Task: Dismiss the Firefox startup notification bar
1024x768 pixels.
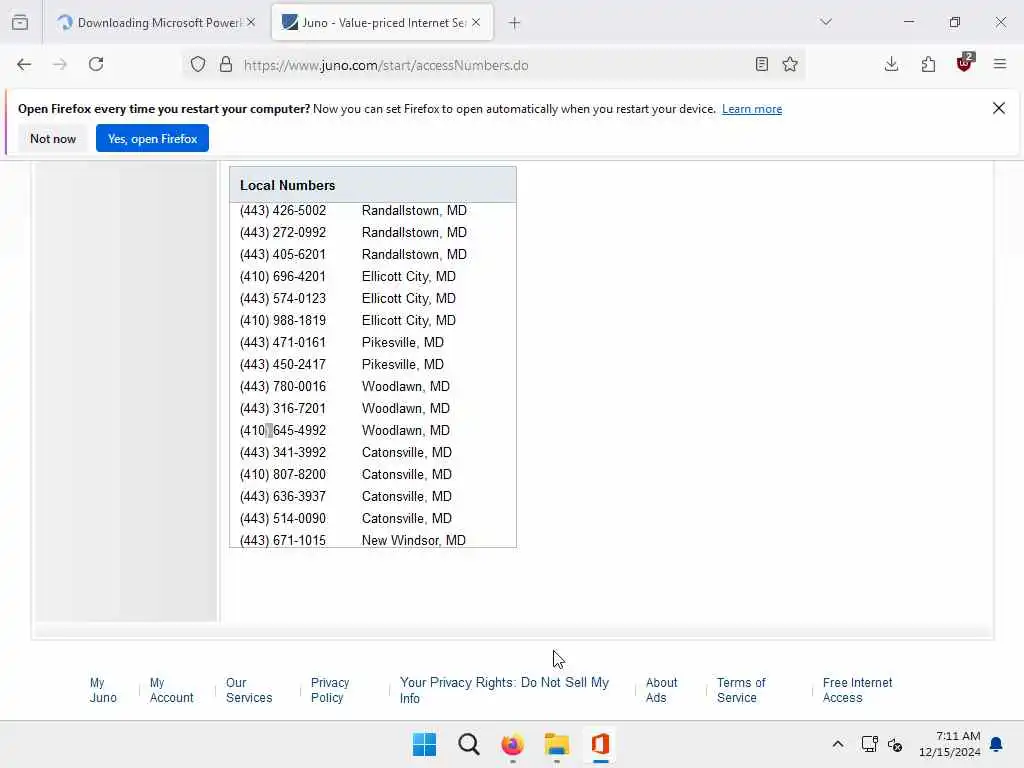Action: (x=999, y=108)
